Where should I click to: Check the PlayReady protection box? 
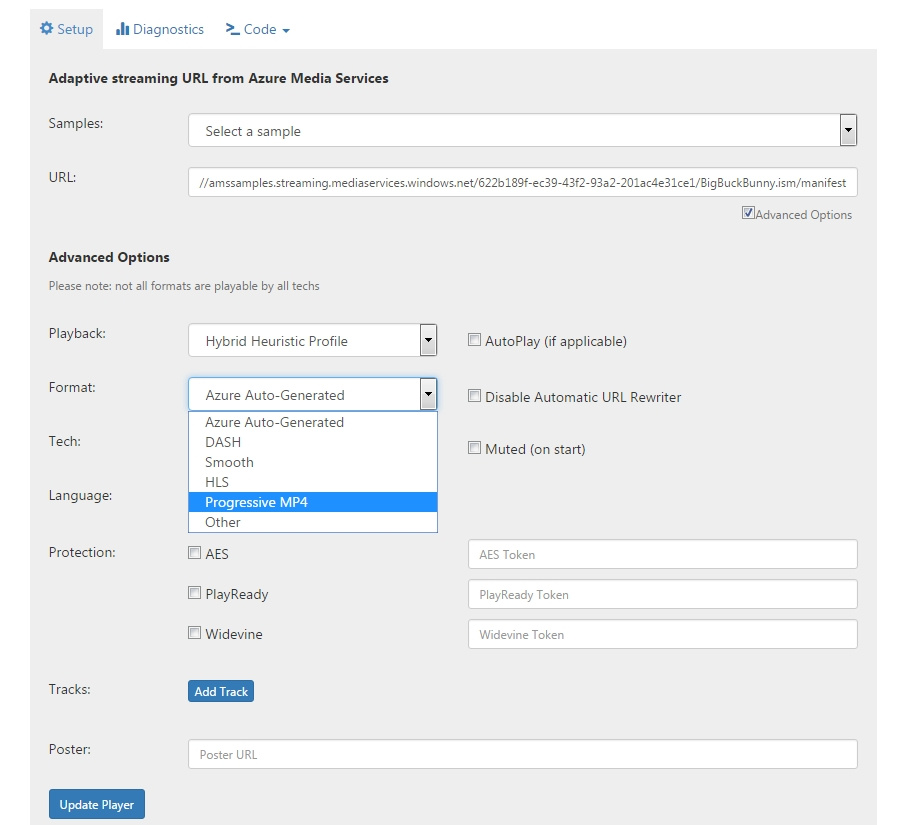[x=194, y=592]
